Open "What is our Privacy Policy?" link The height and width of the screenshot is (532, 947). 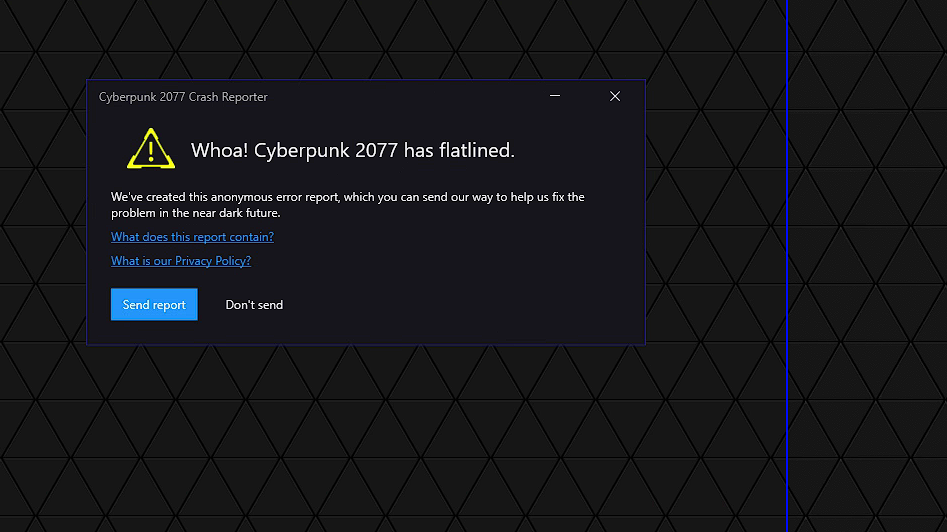(181, 261)
